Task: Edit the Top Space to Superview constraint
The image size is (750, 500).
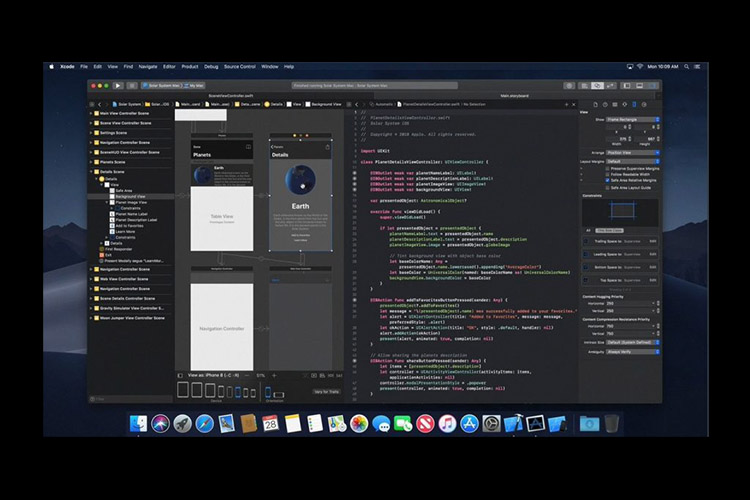Action: pos(652,280)
